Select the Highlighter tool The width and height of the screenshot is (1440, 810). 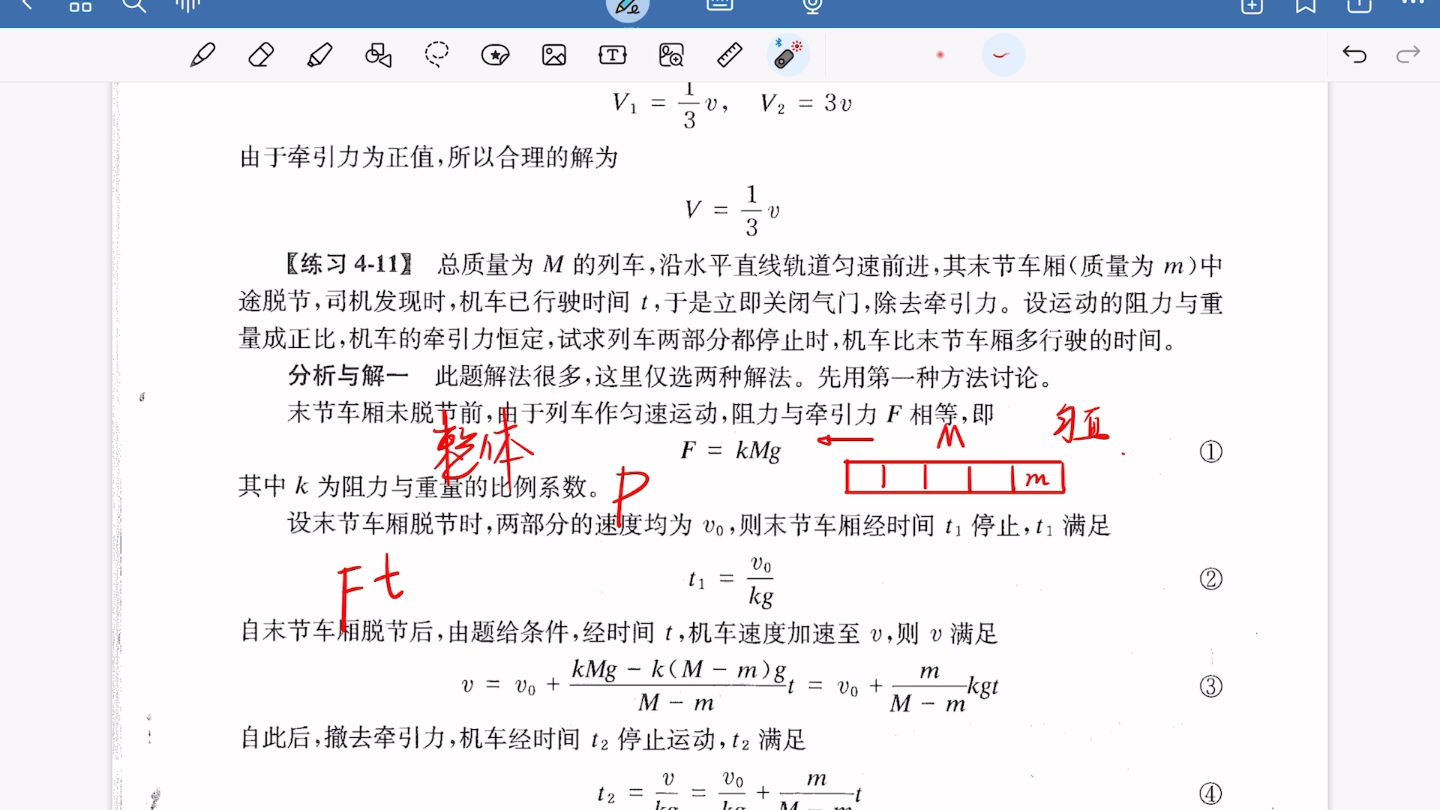pyautogui.click(x=319, y=55)
